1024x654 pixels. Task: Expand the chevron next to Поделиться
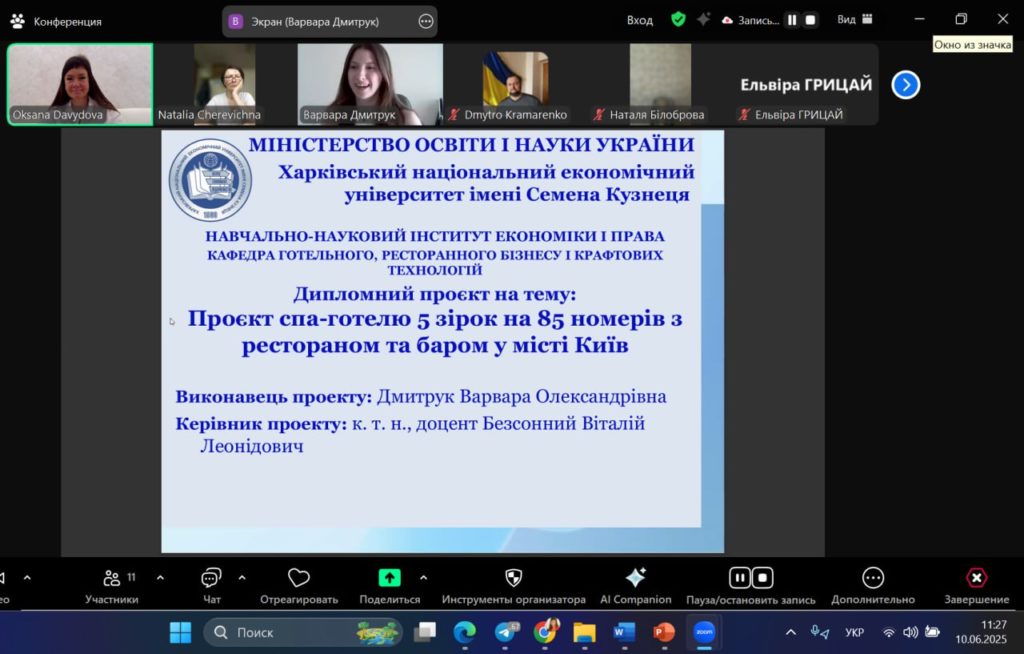tap(423, 578)
